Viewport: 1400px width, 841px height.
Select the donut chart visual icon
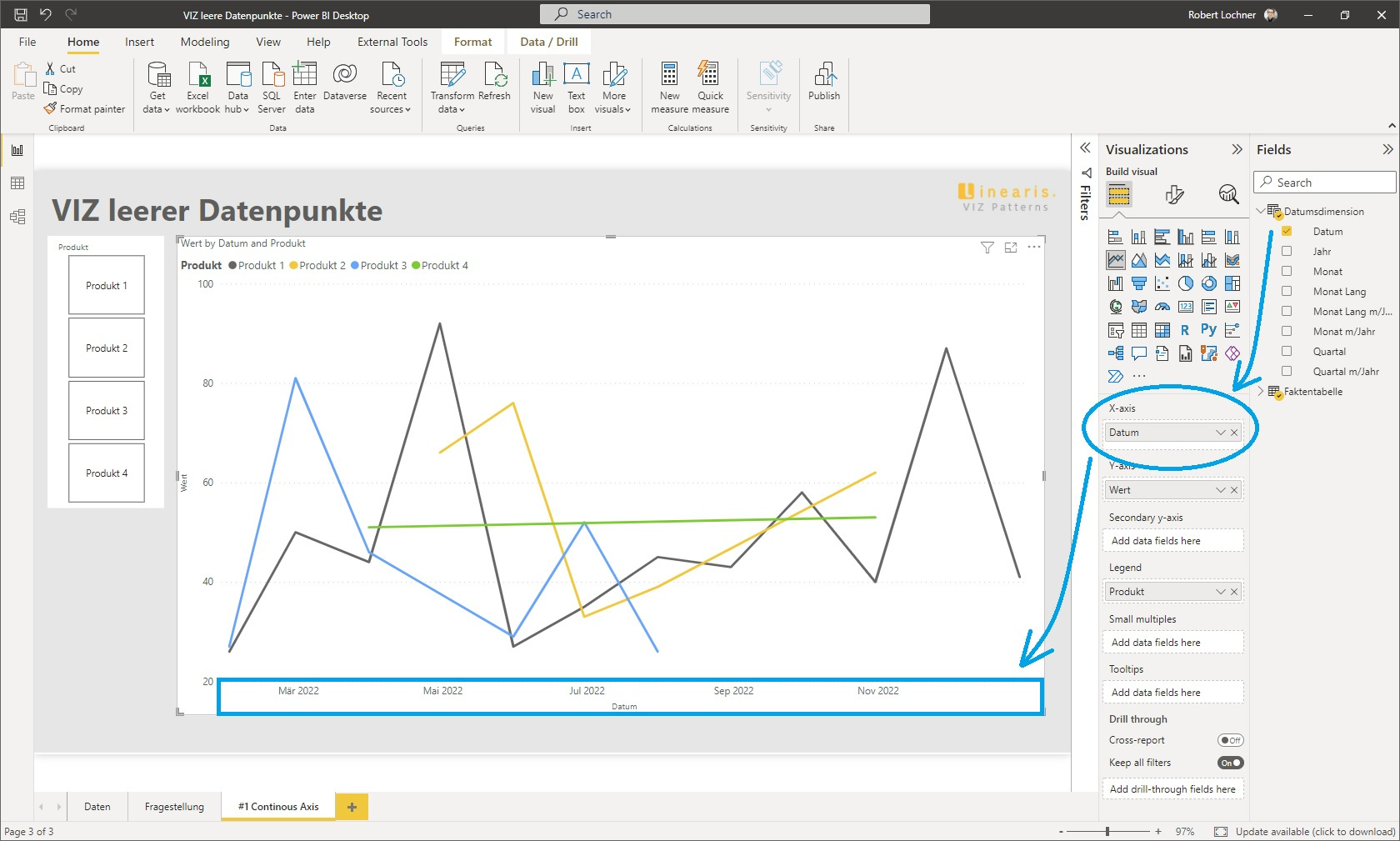(x=1209, y=283)
